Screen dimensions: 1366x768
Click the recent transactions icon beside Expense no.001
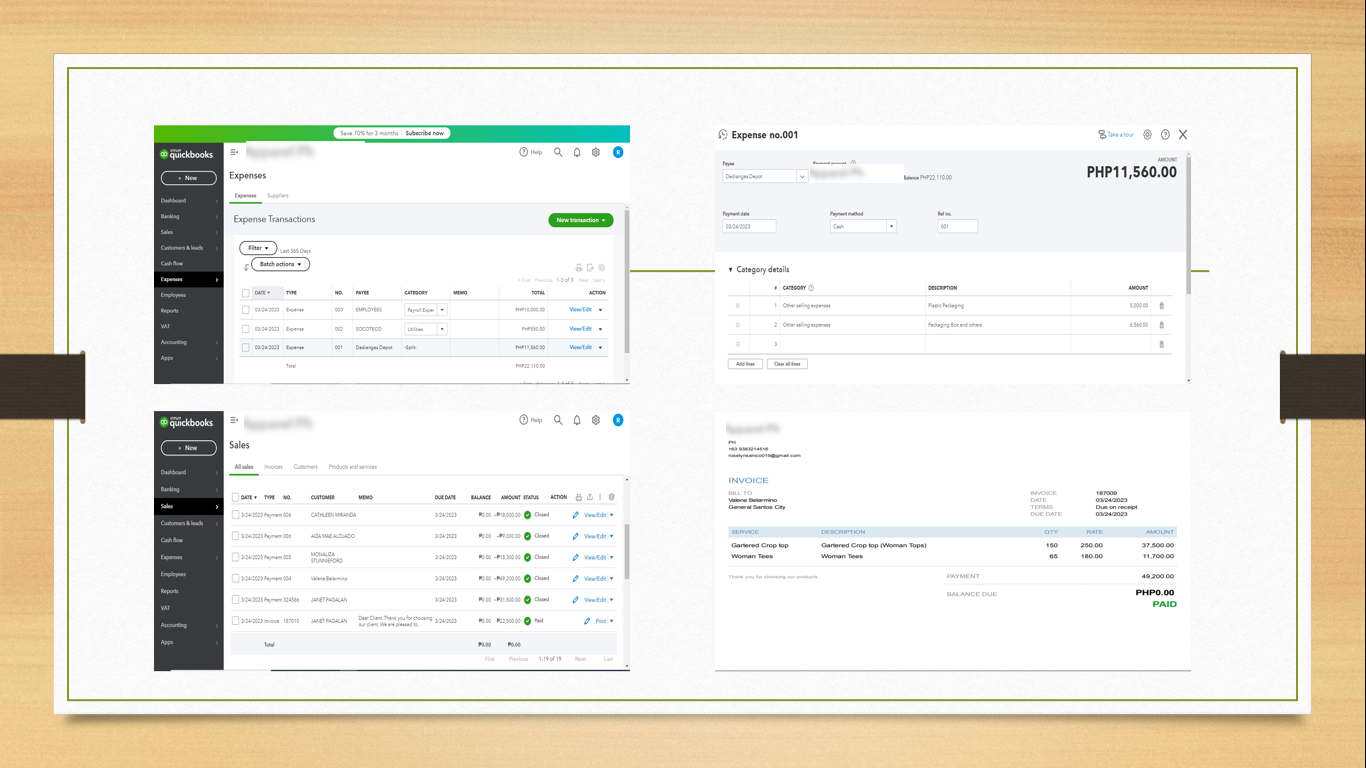[x=723, y=134]
